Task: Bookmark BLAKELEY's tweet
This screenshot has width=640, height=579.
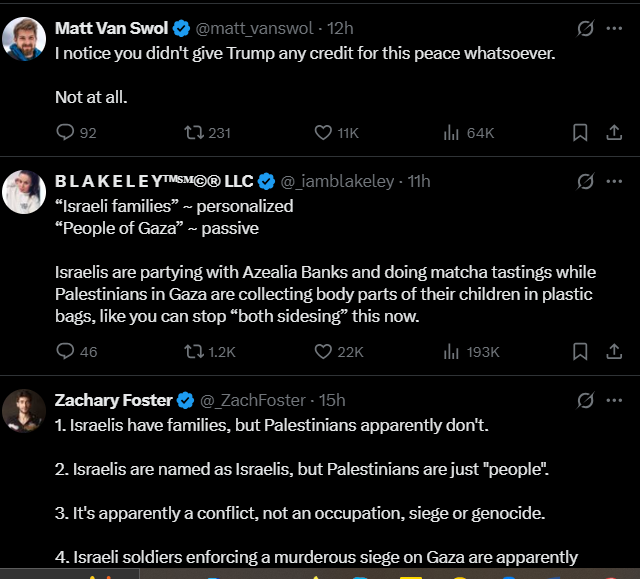Action: [x=580, y=351]
